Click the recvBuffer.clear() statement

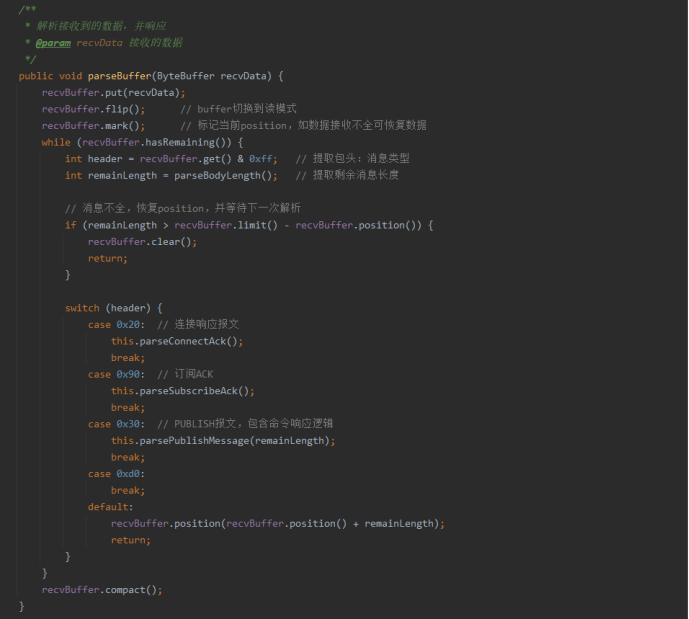click(142, 242)
